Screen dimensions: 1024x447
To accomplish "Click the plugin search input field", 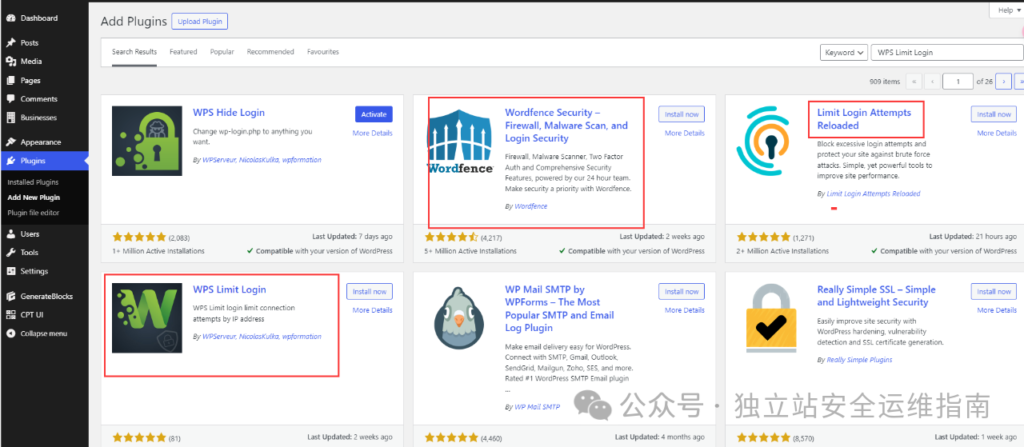I will tap(948, 52).
